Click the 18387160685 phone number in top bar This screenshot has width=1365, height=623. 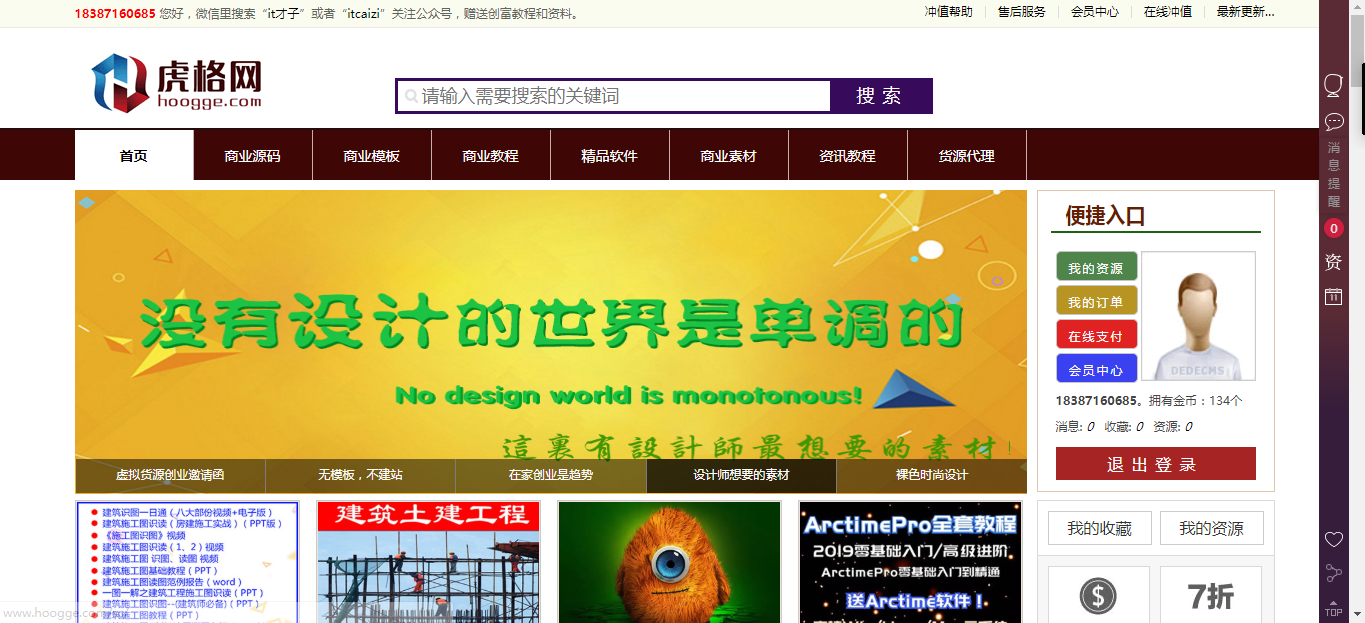pyautogui.click(x=115, y=14)
